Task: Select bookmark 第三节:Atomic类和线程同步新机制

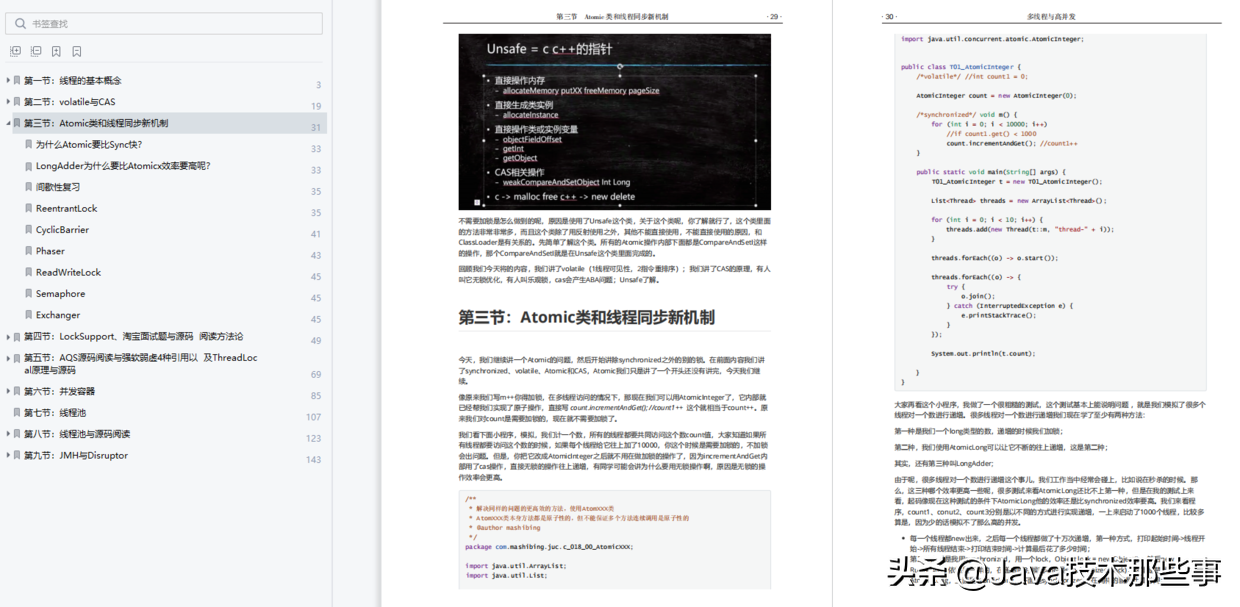Action: pyautogui.click(x=96, y=124)
